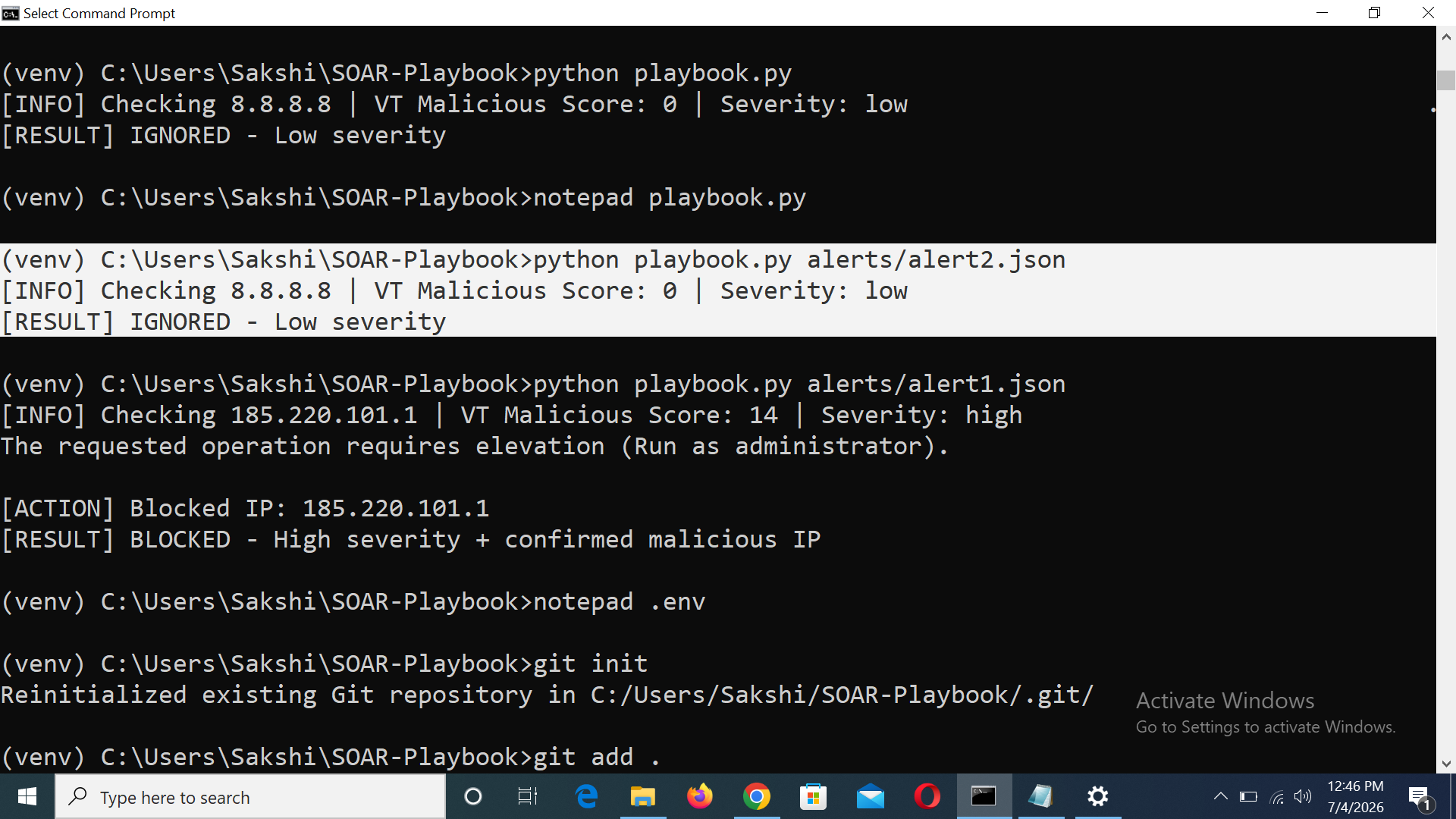Screen dimensions: 1456x819
Task: Click the scrollbar down arrow
Action: point(1446,764)
